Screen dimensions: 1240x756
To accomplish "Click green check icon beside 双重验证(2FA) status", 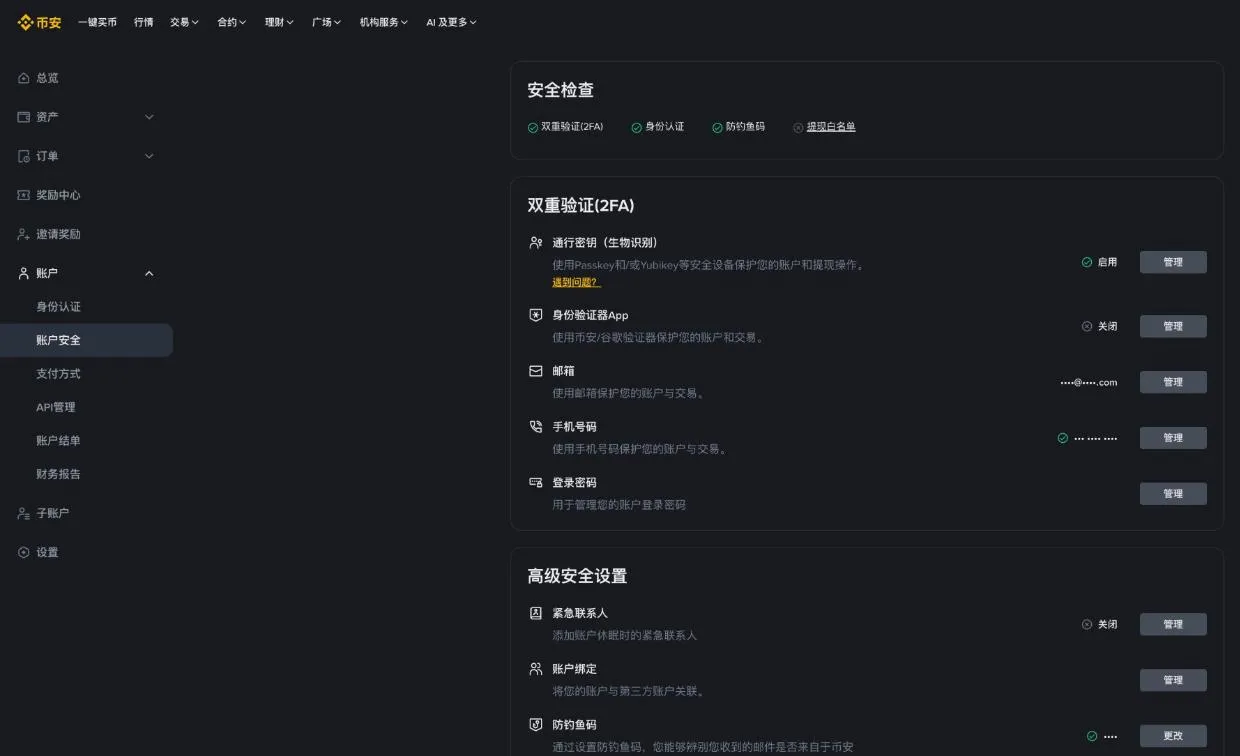I will pos(533,128).
